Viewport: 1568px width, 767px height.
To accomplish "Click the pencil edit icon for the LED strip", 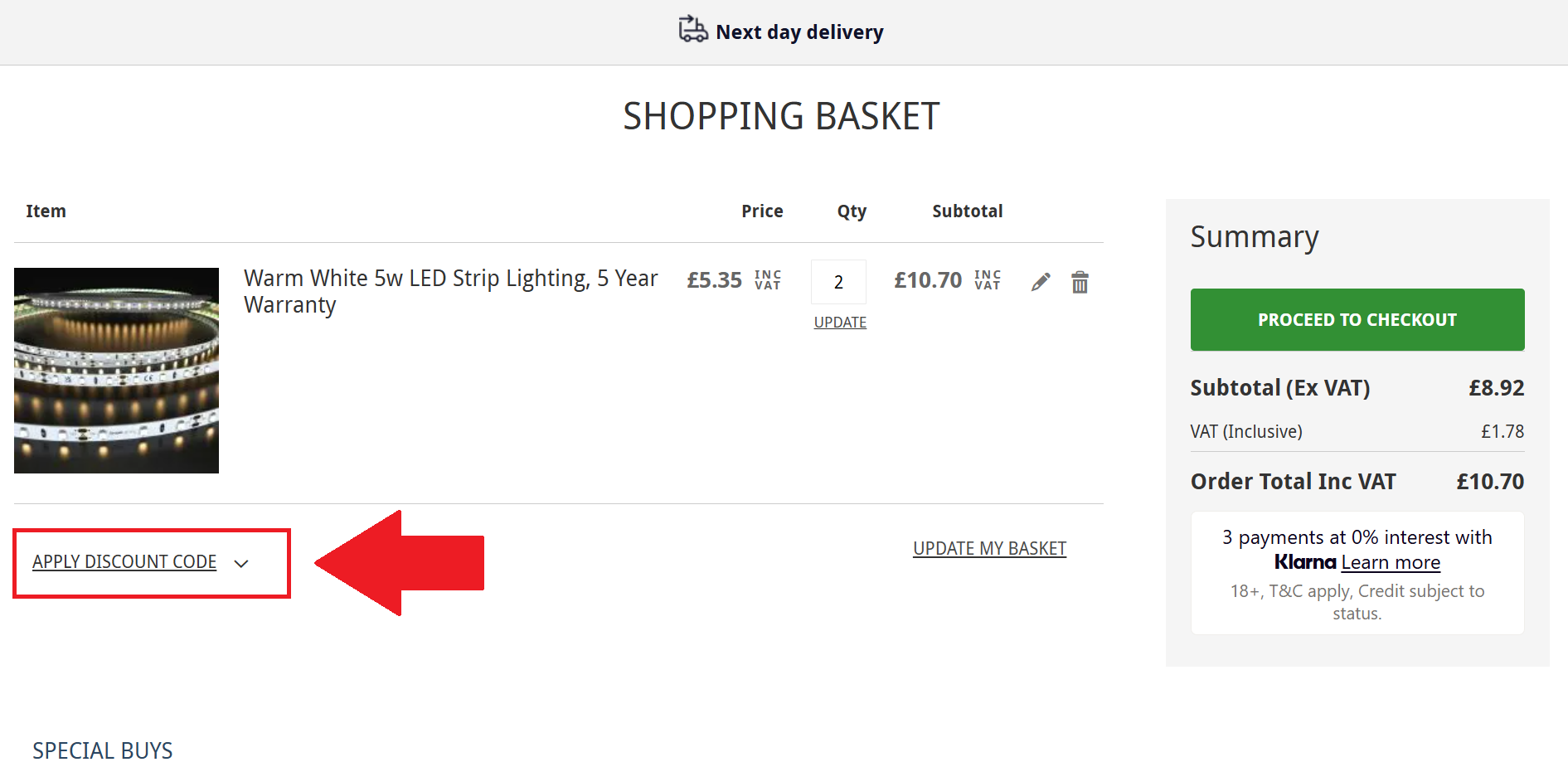I will (1041, 282).
